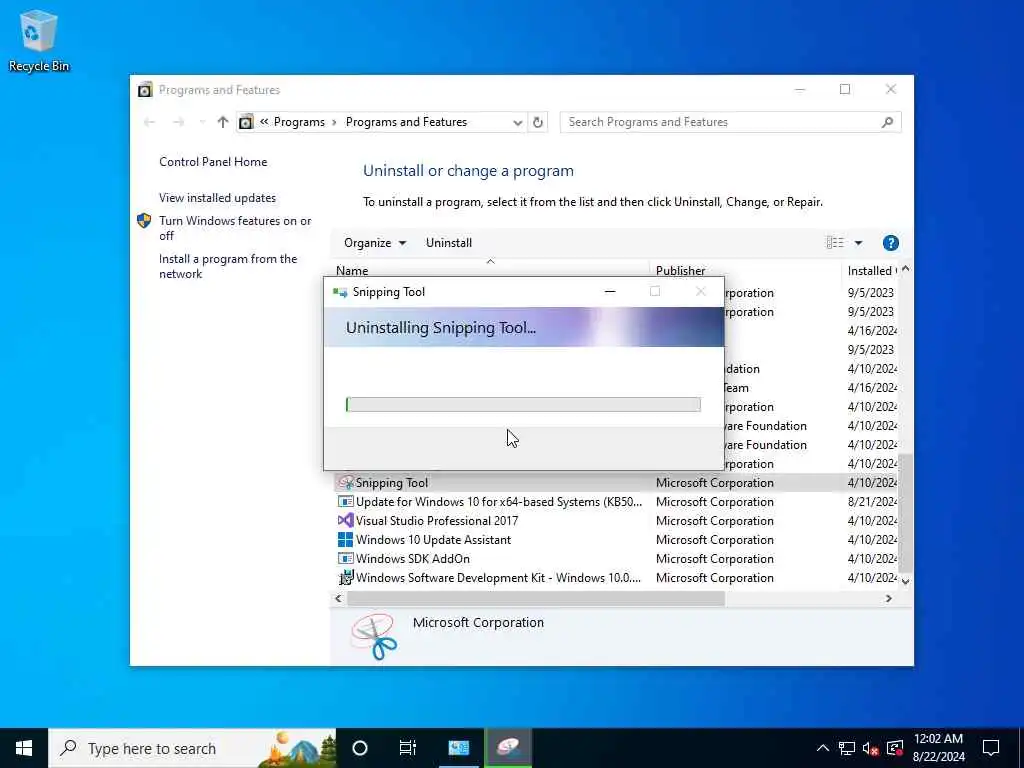Switch to Snipping Tool installer taskbar button
Viewport: 1024px width, 768px height.
[509, 748]
